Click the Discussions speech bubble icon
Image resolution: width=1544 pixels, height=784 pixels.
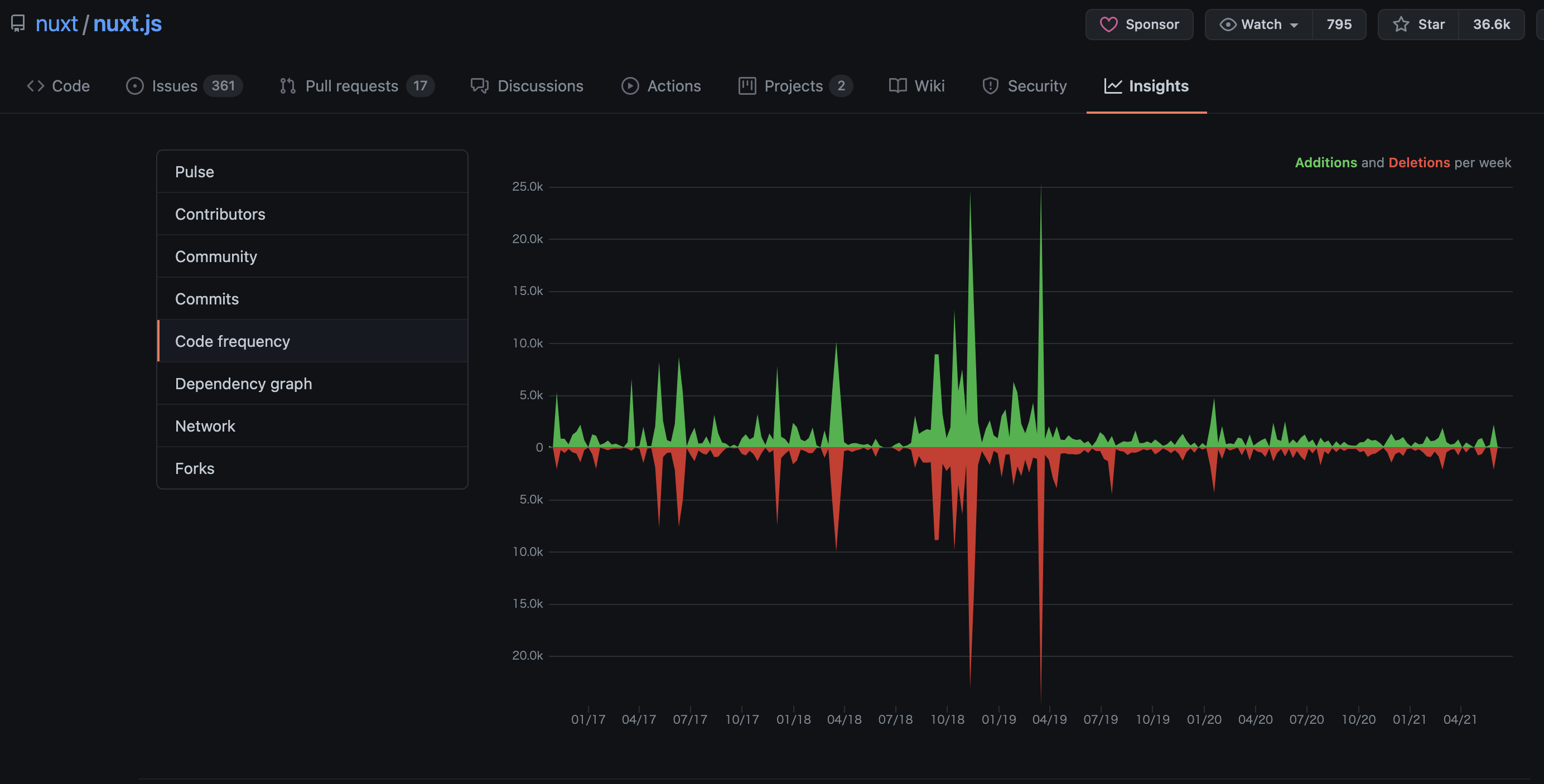click(x=480, y=86)
